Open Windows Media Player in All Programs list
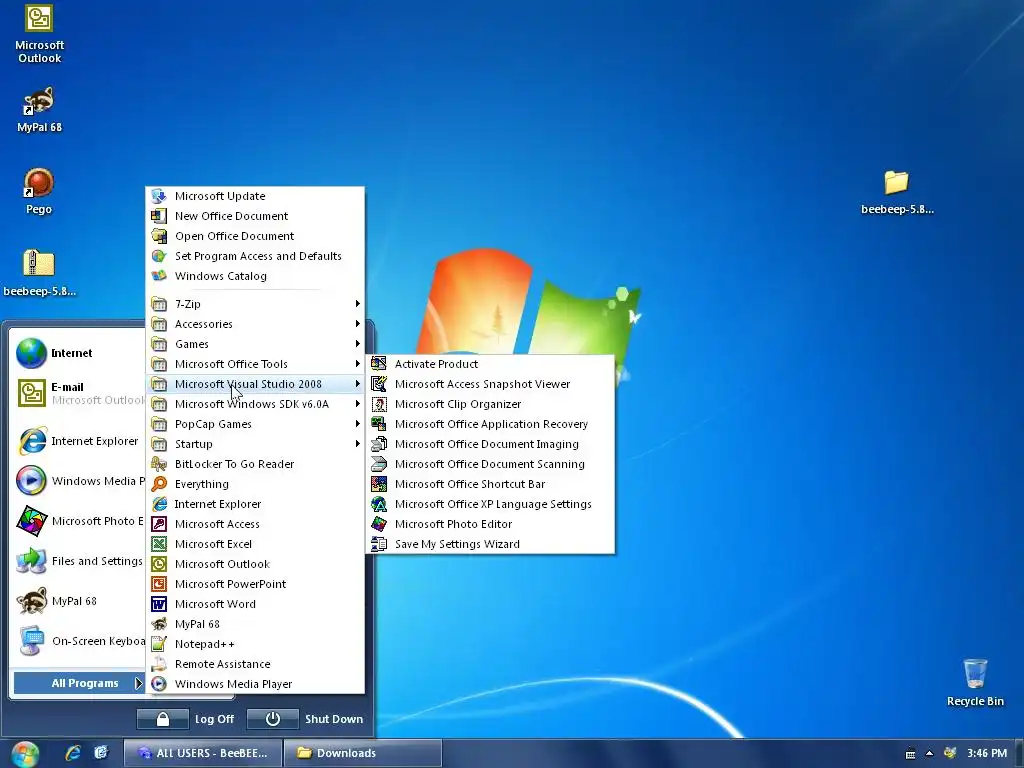 pos(255,684)
